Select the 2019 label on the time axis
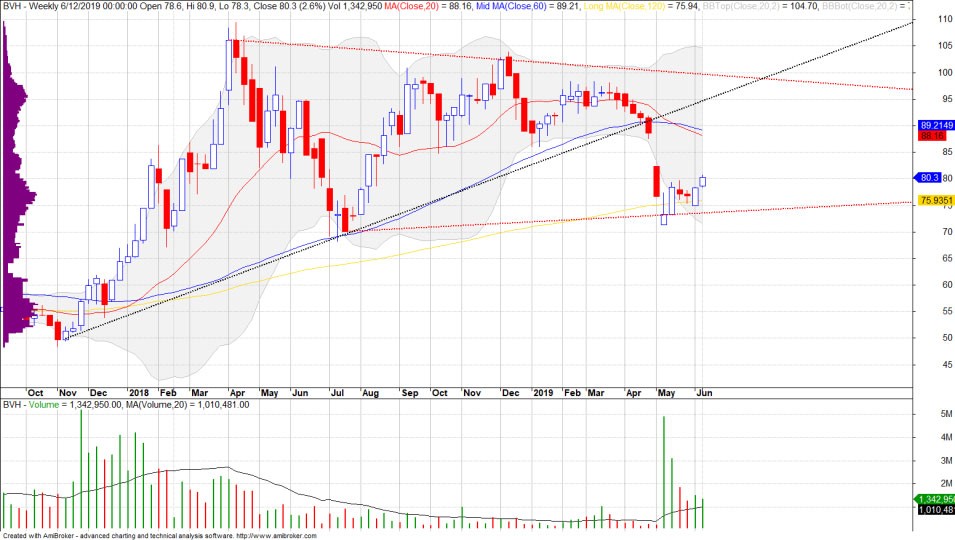The width and height of the screenshot is (955, 540). (541, 393)
